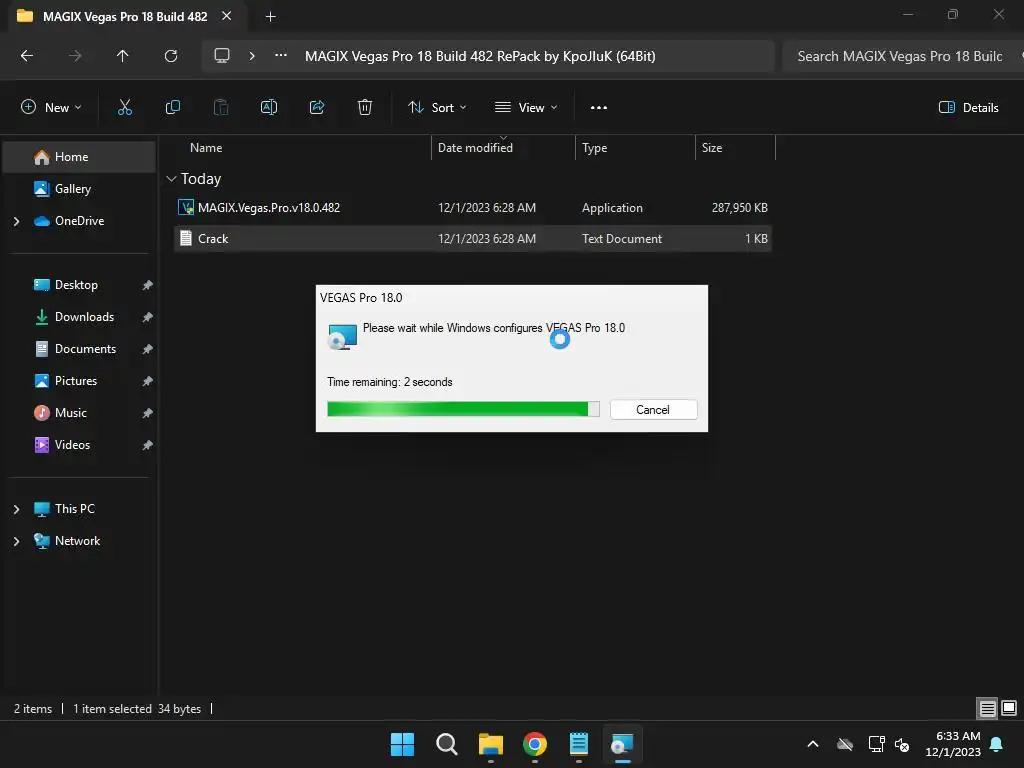Sort by Date modified column header

click(x=475, y=148)
